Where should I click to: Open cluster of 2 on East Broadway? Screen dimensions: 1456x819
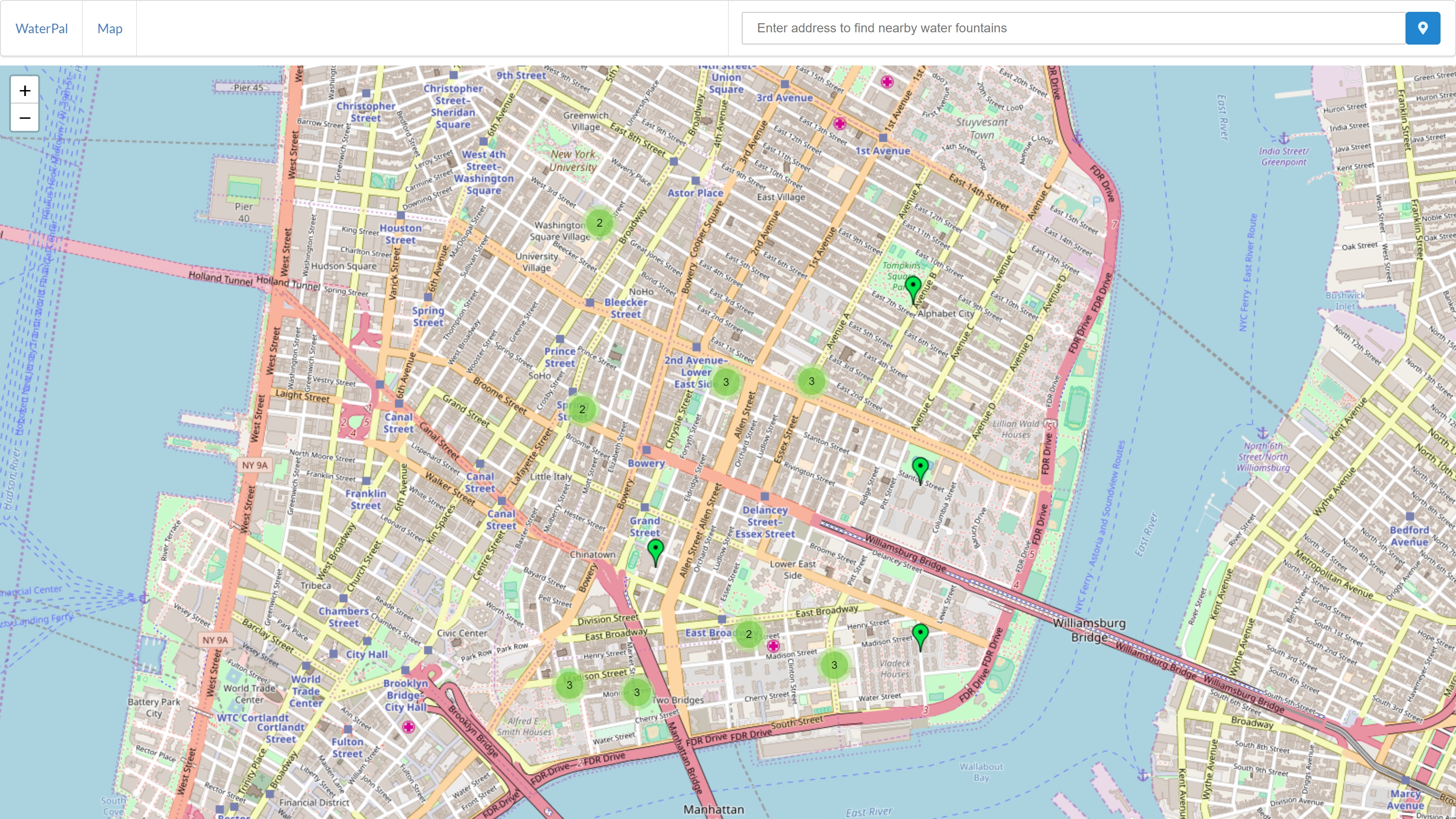click(748, 634)
